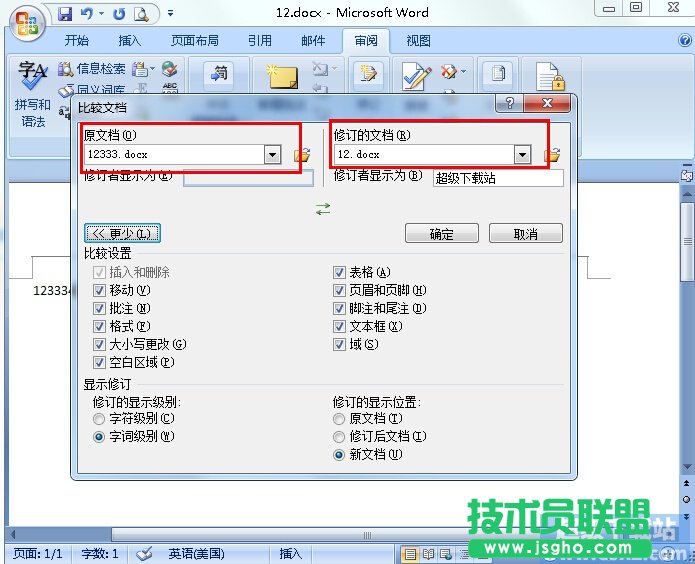
Task: Select the 字符级别 radio button
Action: pyautogui.click(x=99, y=418)
